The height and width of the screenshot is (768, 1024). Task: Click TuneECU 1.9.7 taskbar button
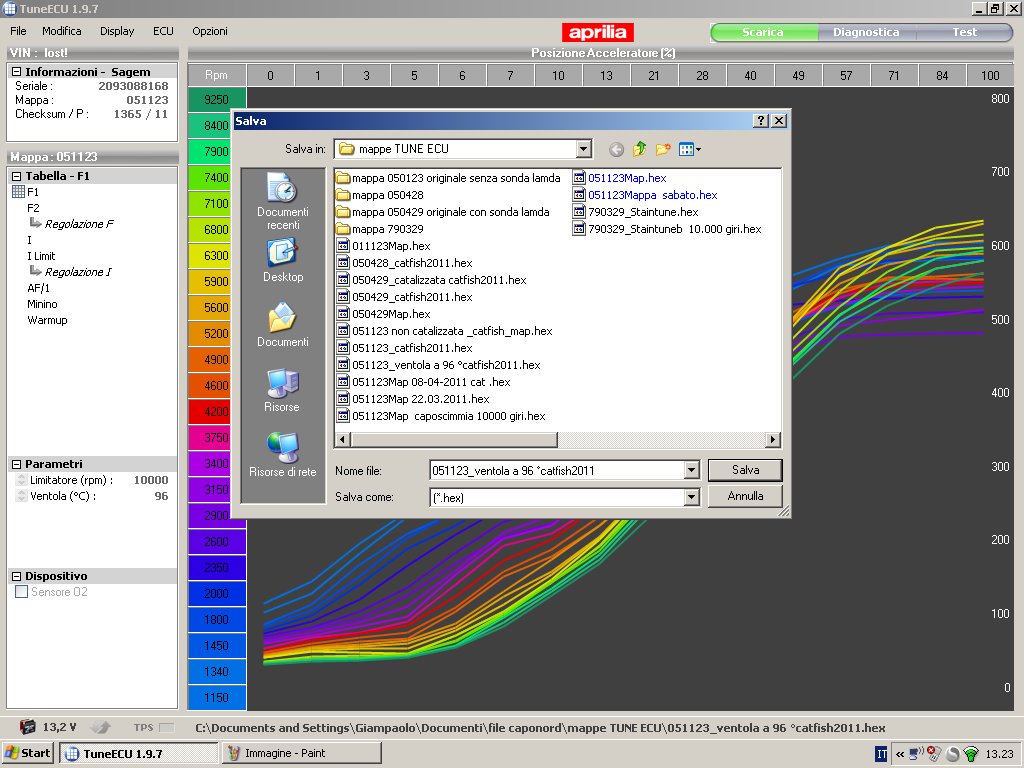[x=138, y=753]
